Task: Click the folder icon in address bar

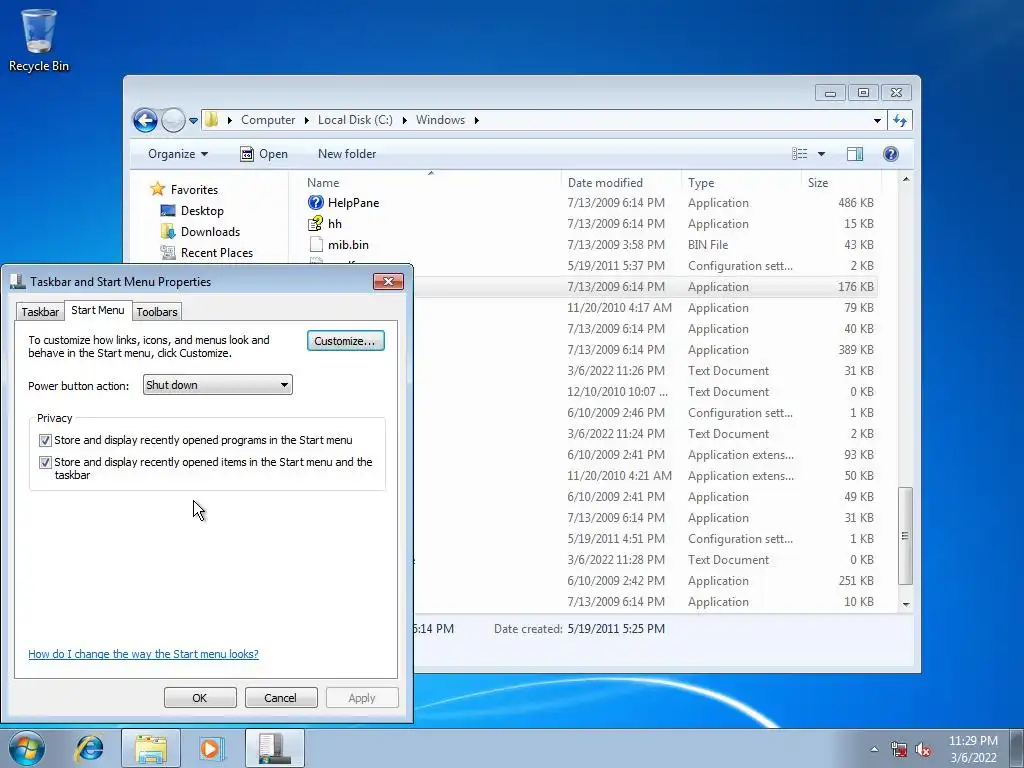Action: point(211,120)
